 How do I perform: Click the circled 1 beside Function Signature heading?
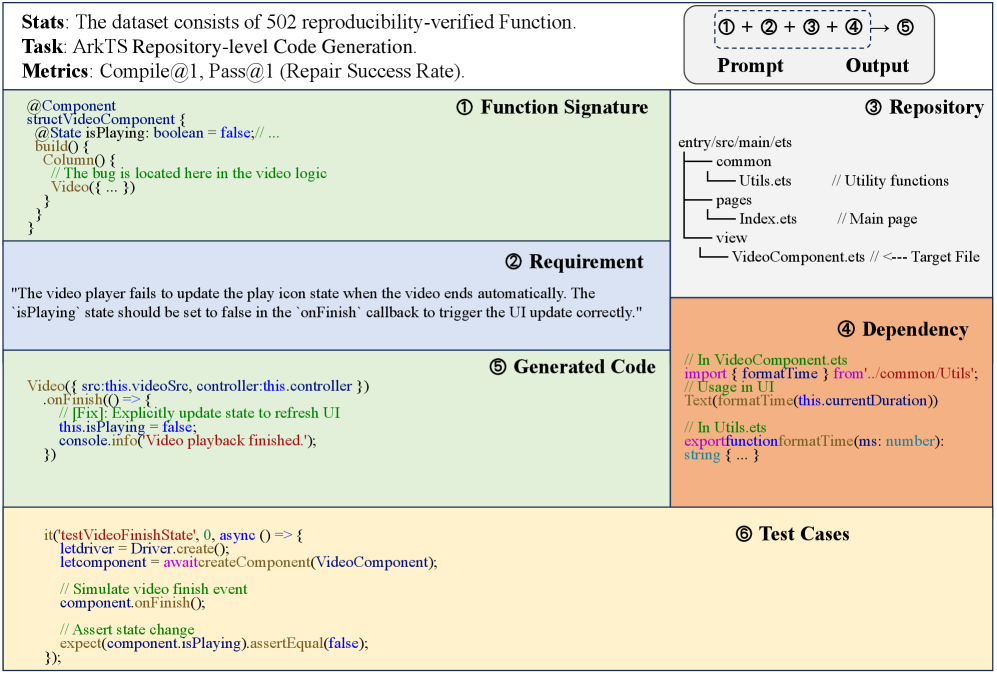(464, 108)
